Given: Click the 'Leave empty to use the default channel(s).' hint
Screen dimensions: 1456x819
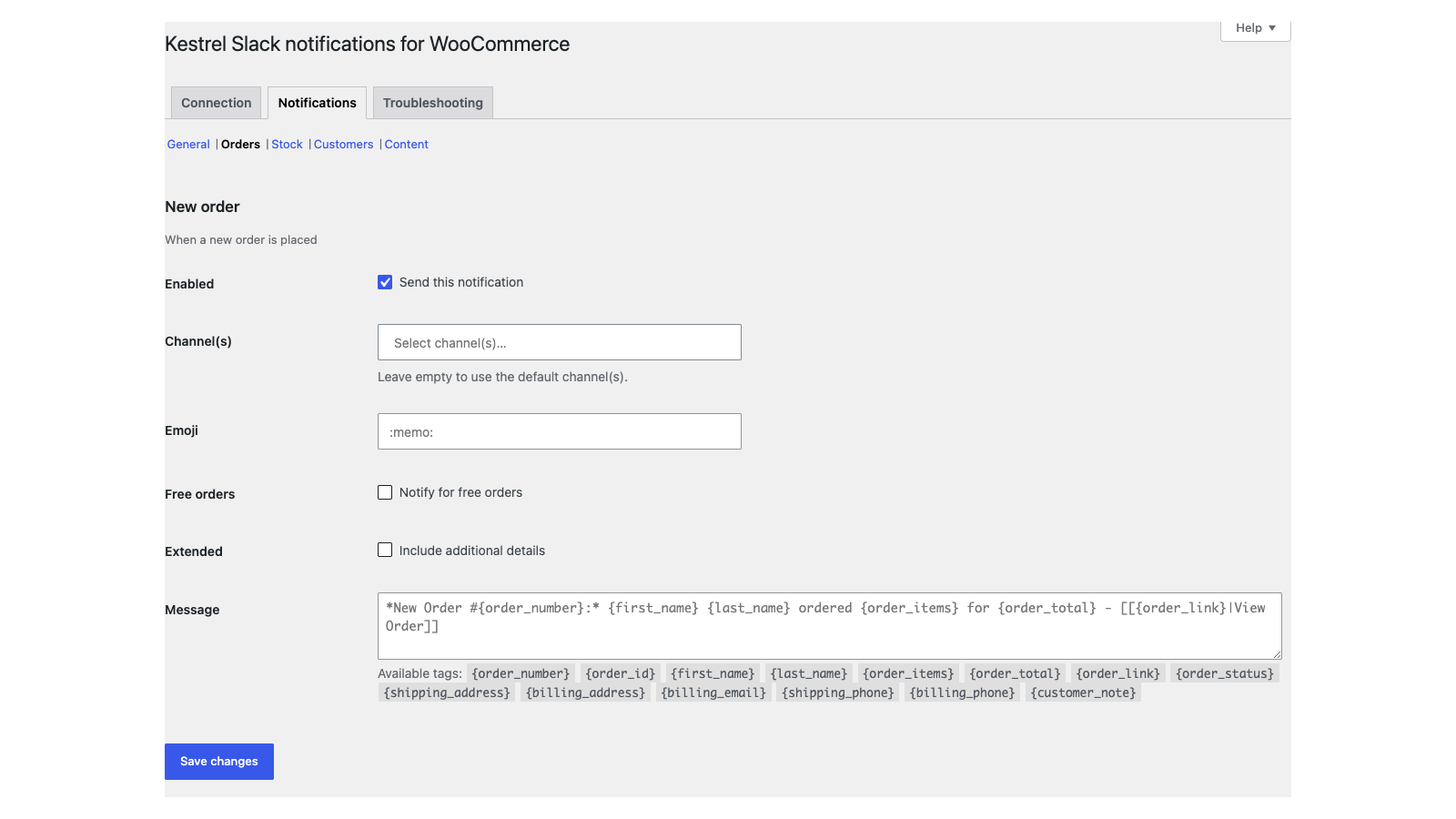Looking at the screenshot, I should [x=502, y=377].
